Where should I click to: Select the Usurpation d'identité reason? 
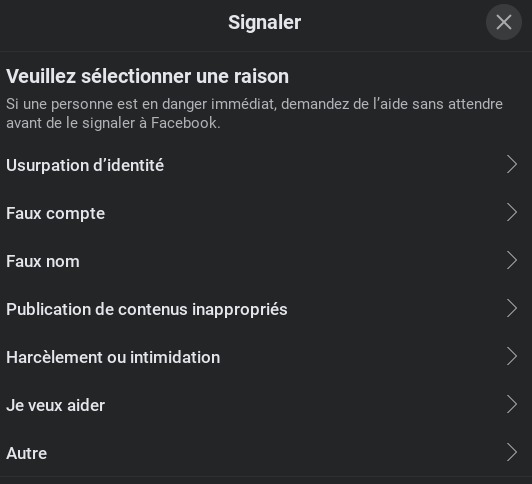[x=266, y=165]
